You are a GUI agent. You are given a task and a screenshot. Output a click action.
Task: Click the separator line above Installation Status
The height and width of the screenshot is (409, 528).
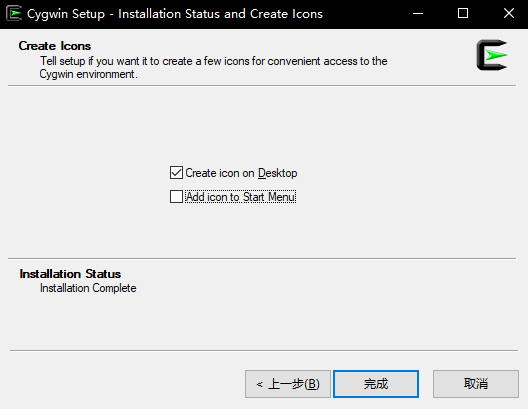[262, 259]
